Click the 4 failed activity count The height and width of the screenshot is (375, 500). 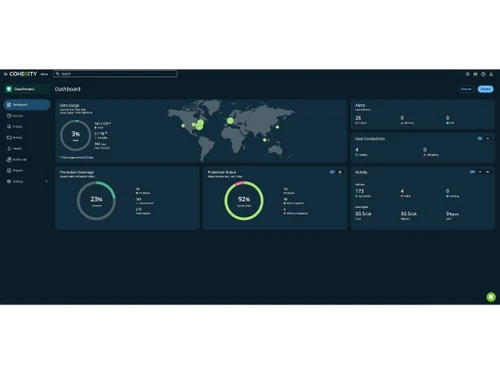(x=402, y=191)
